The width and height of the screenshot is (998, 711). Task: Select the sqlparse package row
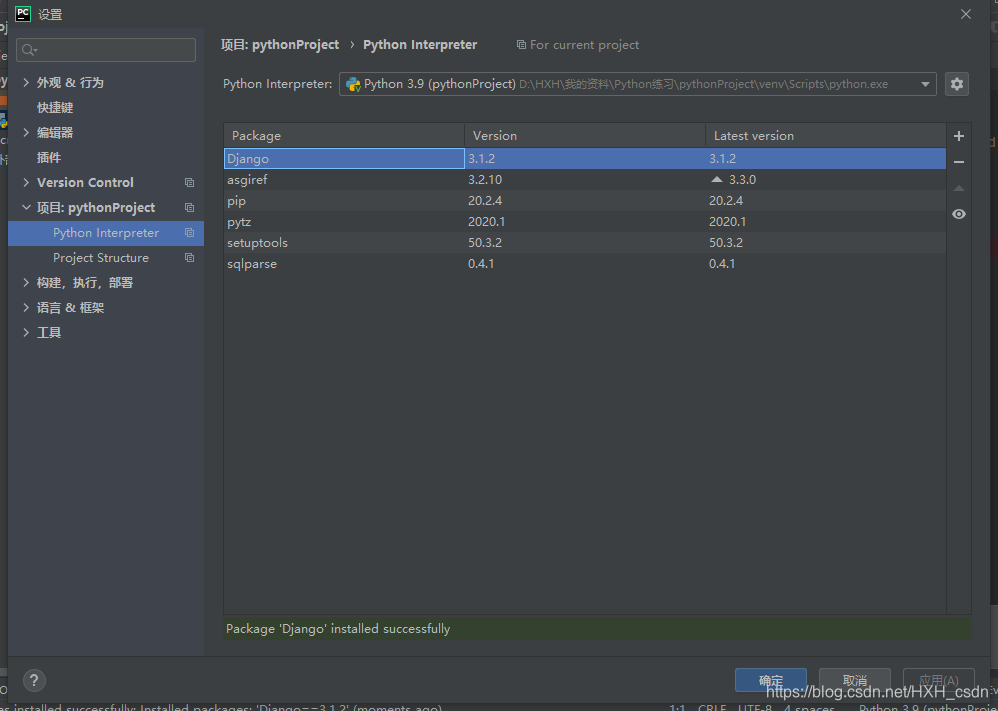tap(585, 264)
